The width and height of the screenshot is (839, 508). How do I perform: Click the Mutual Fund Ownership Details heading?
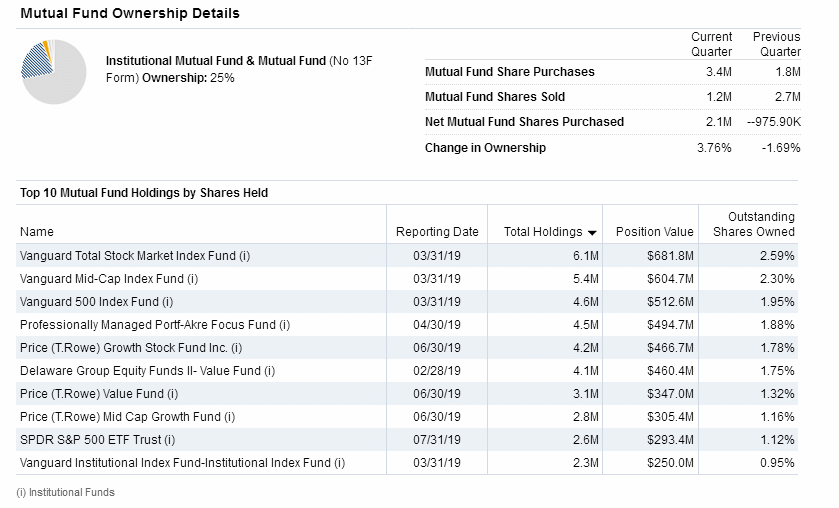(130, 13)
